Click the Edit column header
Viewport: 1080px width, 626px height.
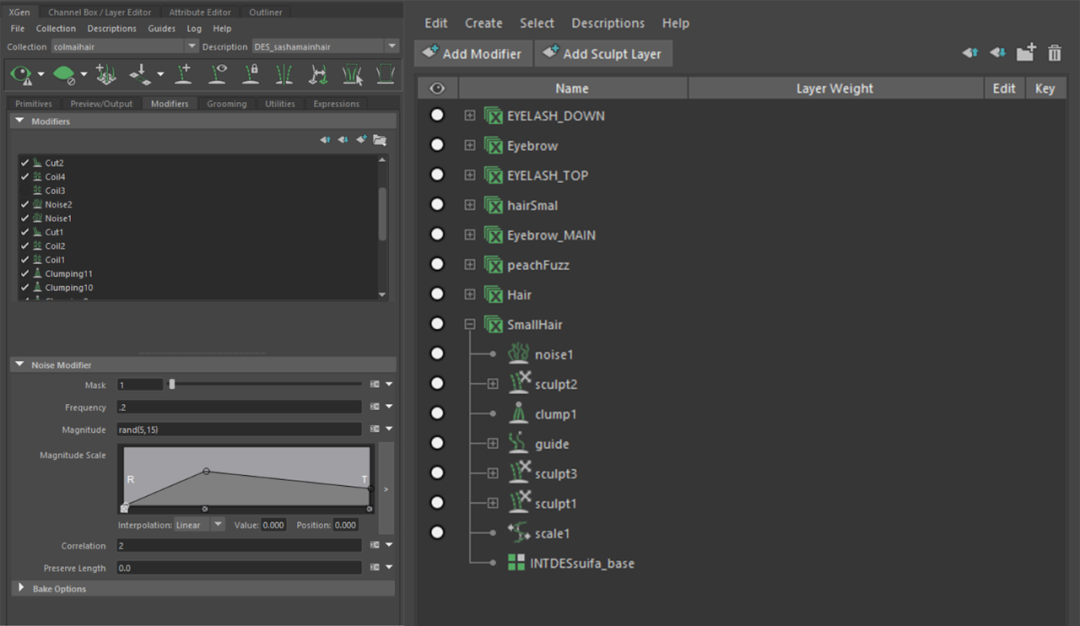(x=1004, y=88)
